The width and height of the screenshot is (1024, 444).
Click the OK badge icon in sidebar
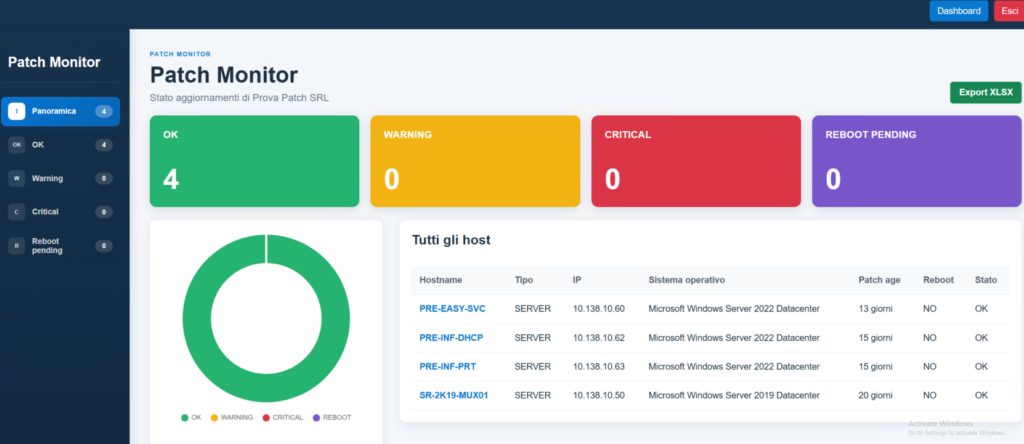pos(16,145)
